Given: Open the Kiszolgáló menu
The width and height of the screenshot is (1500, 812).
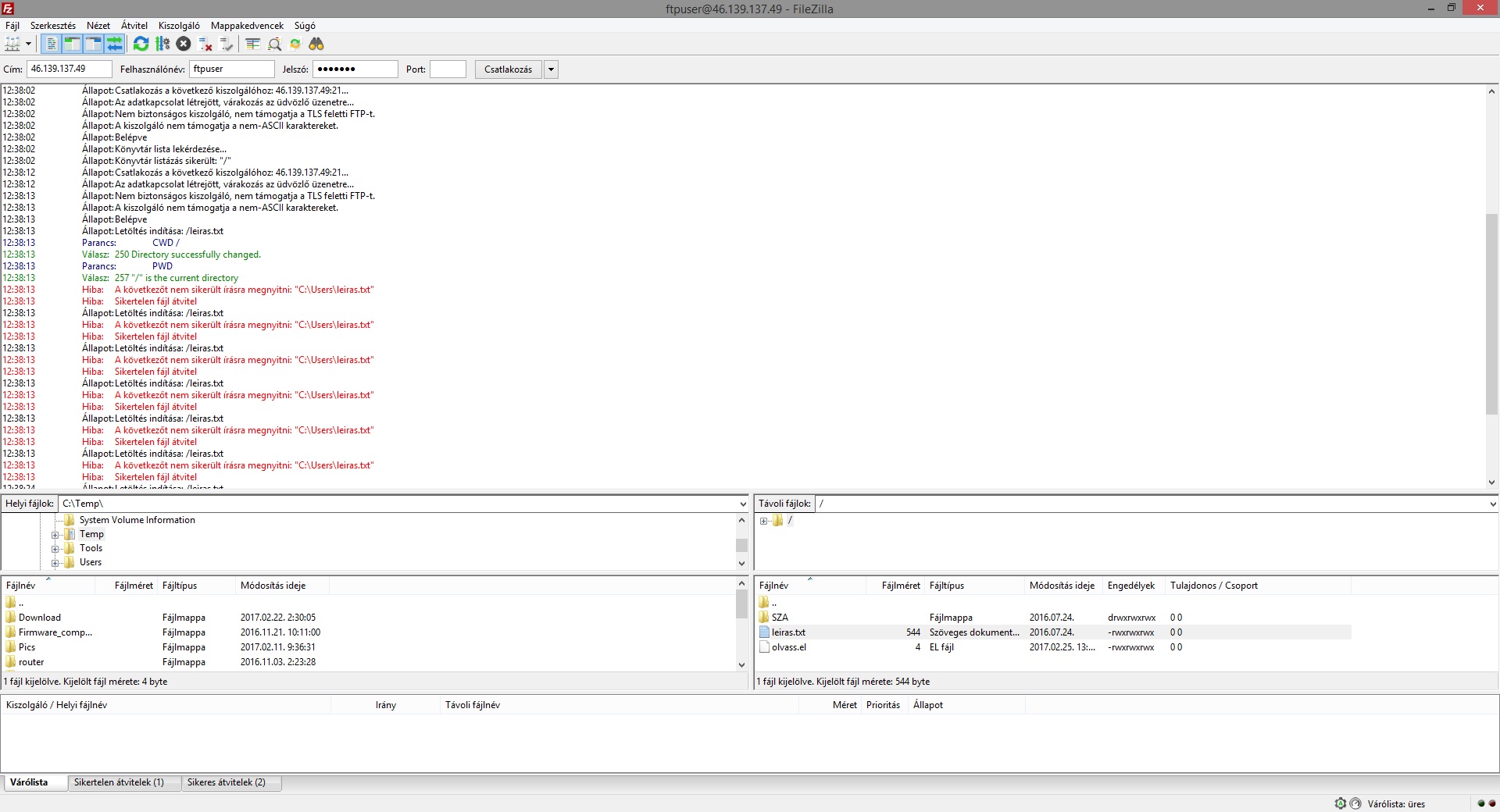Looking at the screenshot, I should [x=179, y=26].
